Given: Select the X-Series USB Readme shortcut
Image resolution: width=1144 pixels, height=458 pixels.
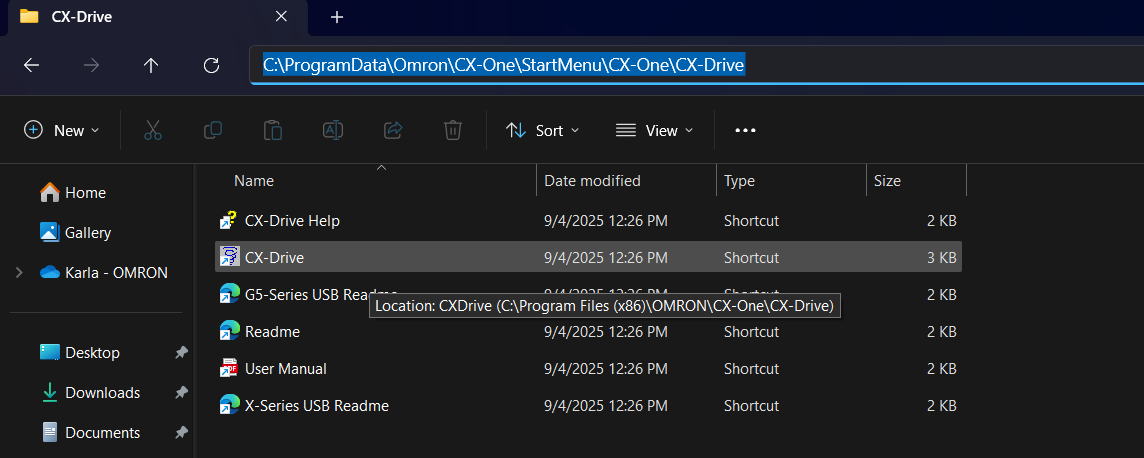Looking at the screenshot, I should click(x=317, y=405).
